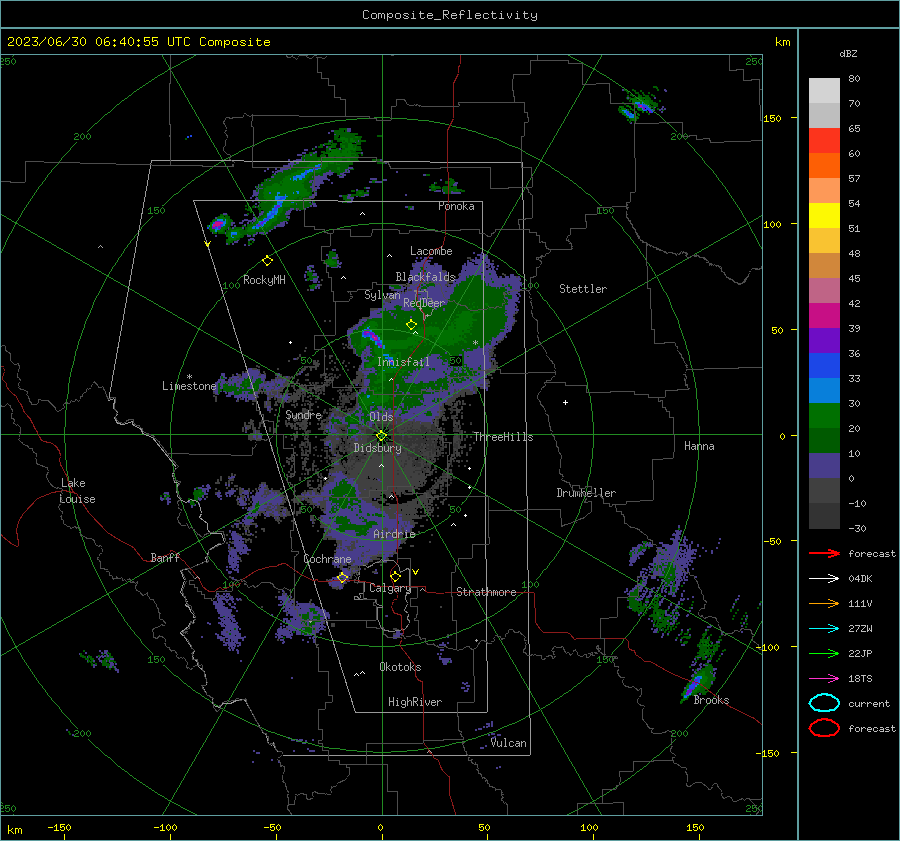The width and height of the screenshot is (900, 841).
Task: Click the magenta swatch below 42 dBZ
Action: [x=824, y=315]
